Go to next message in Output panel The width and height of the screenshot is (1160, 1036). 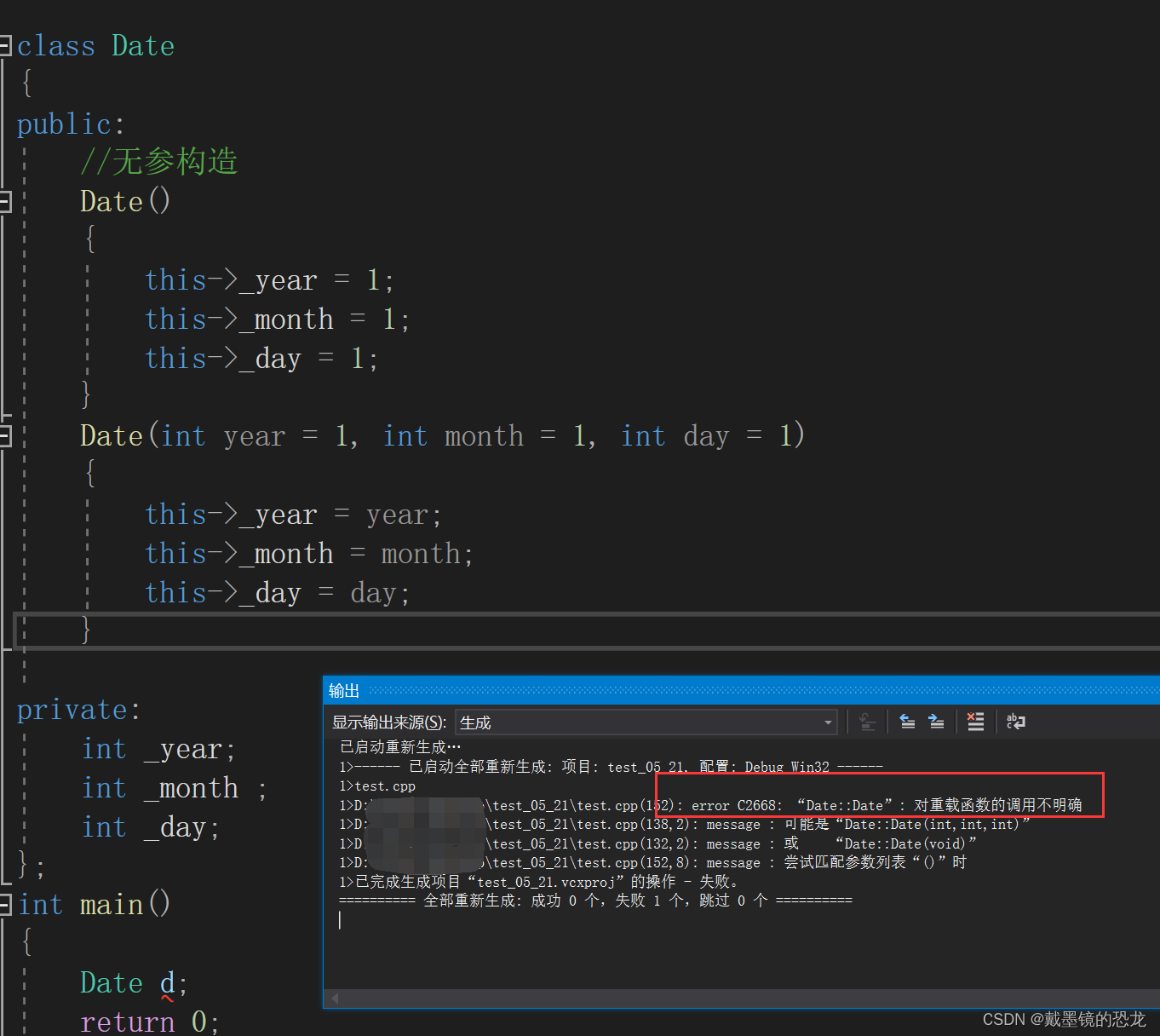(936, 722)
